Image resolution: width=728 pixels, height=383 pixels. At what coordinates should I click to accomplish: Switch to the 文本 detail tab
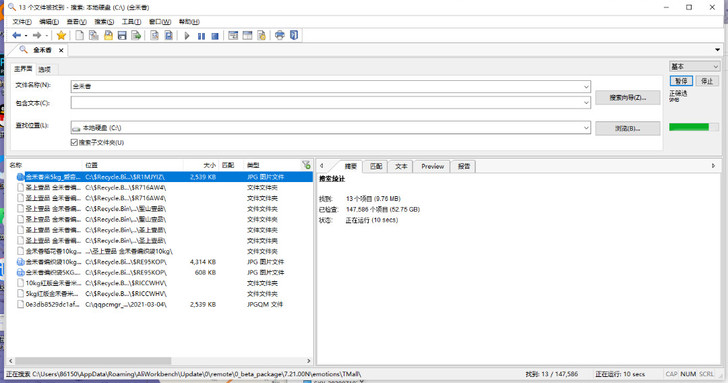401,166
